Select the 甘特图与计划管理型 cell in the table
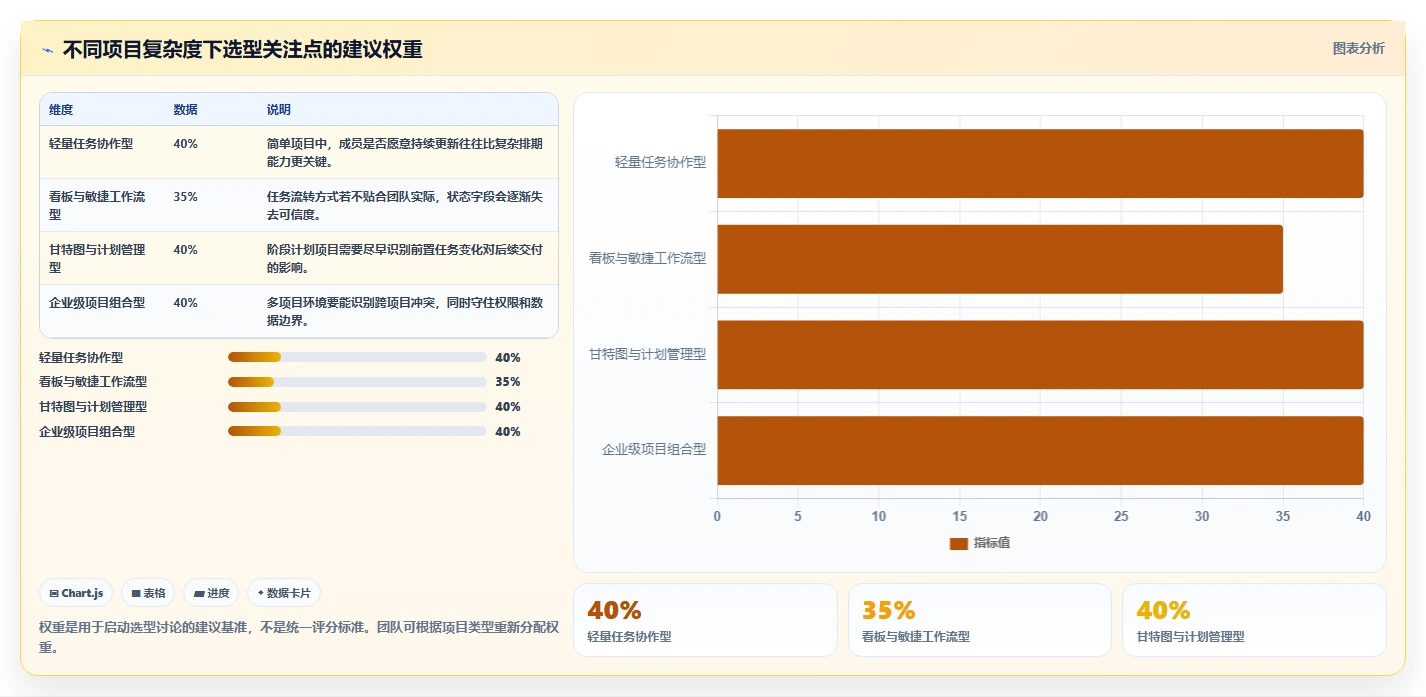Viewport: 1426px width, 697px height. (97, 258)
